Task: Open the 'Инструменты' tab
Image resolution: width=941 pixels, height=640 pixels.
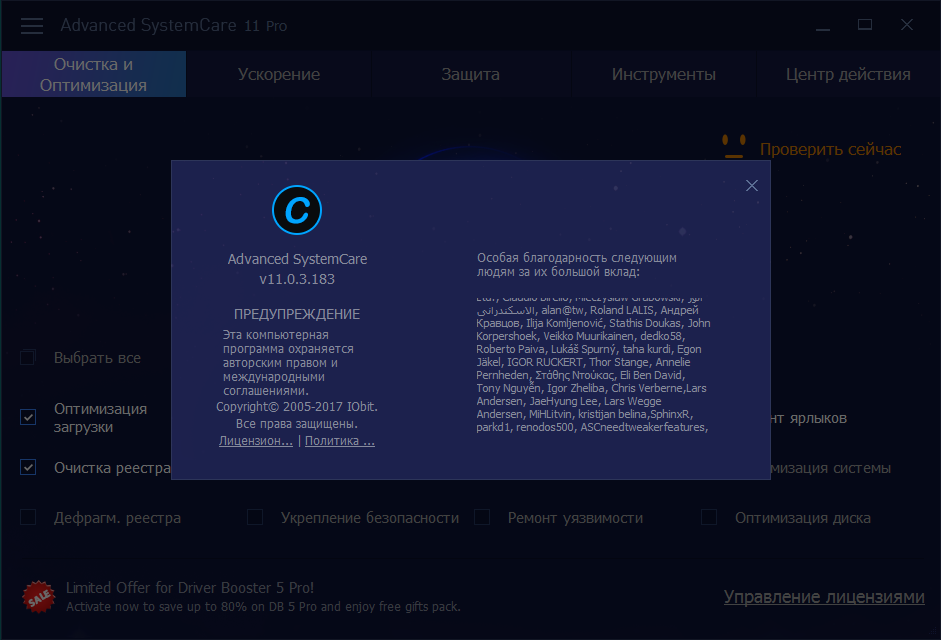Action: coord(664,74)
